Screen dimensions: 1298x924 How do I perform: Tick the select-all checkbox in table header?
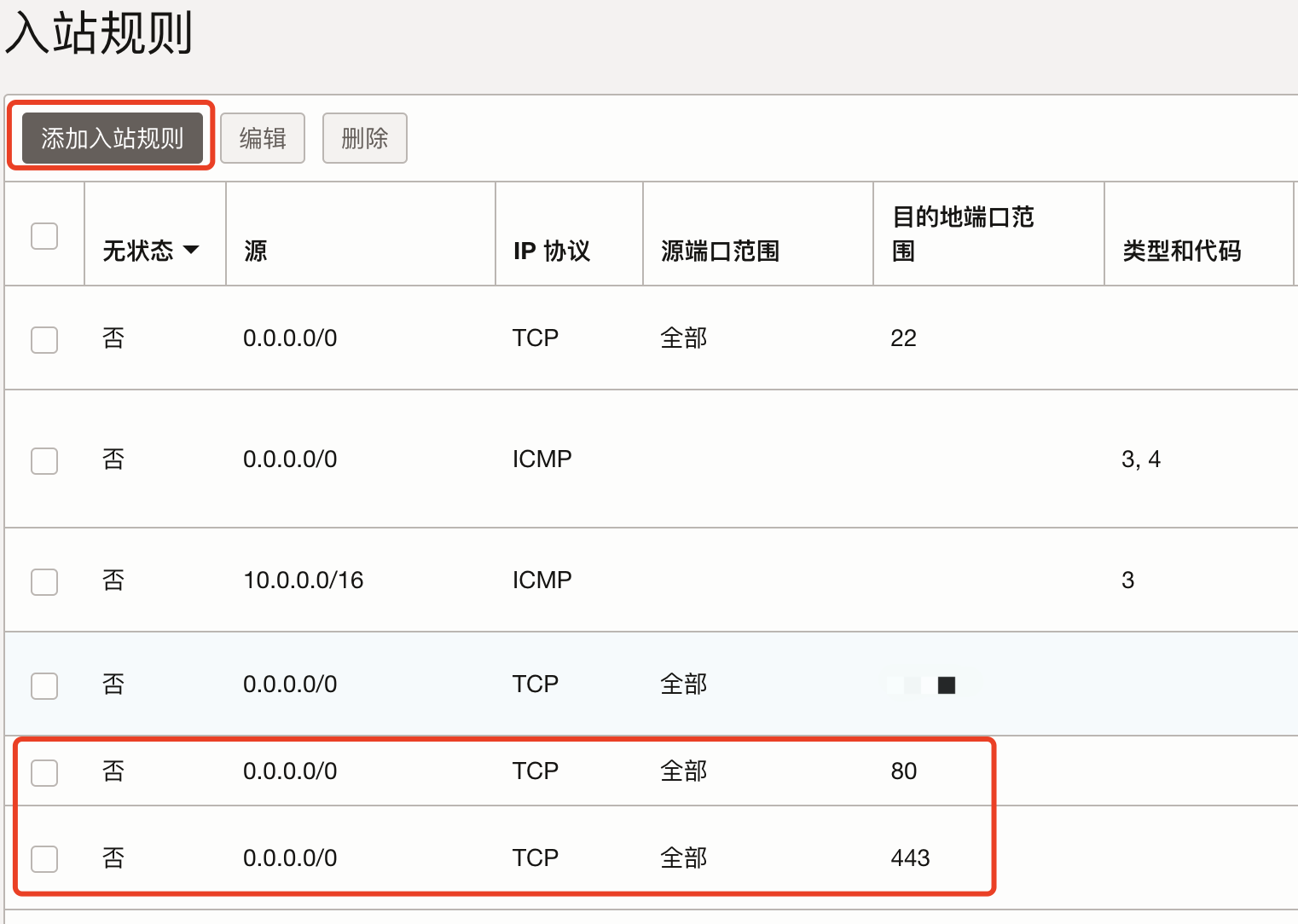coord(44,236)
